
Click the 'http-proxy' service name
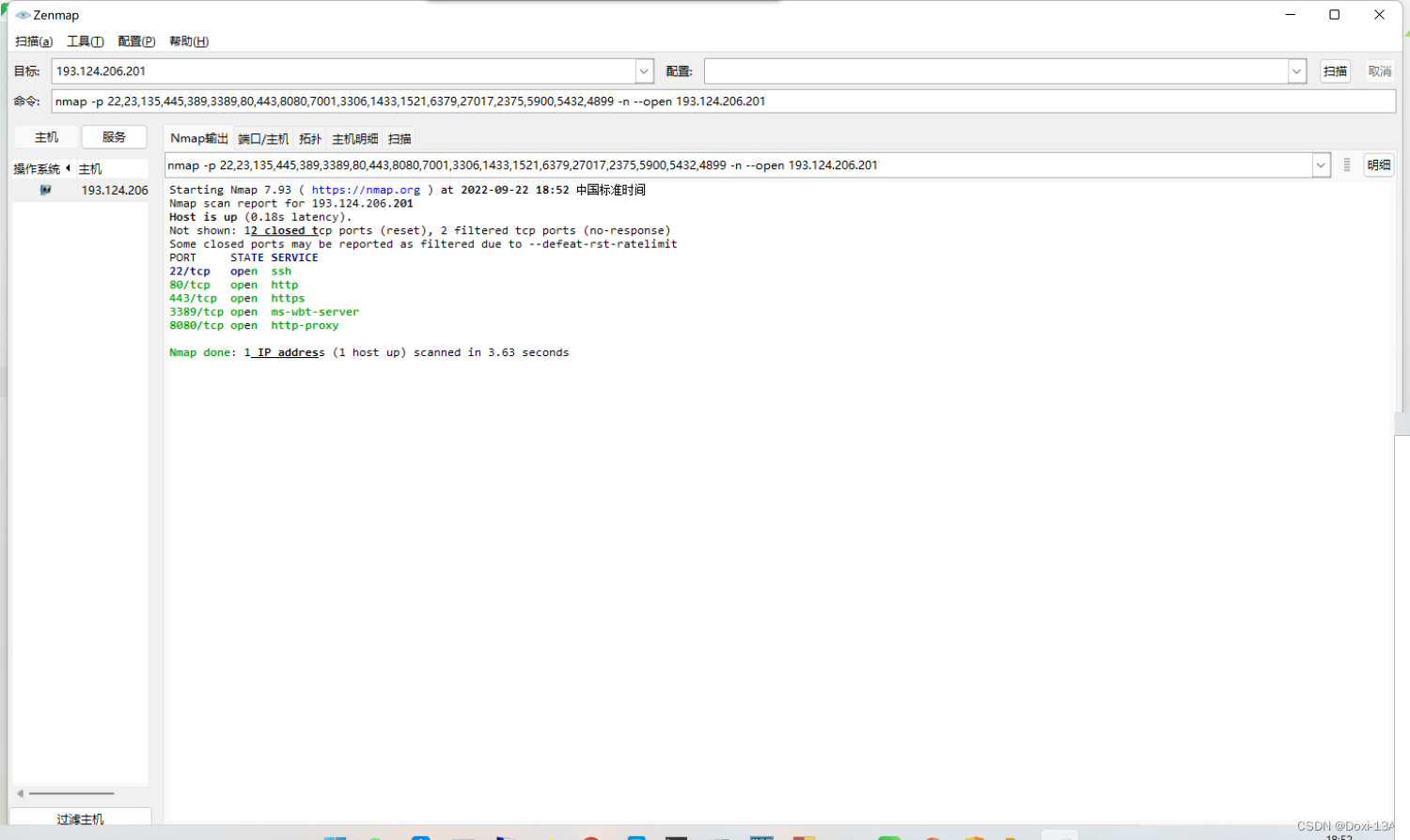click(x=305, y=326)
